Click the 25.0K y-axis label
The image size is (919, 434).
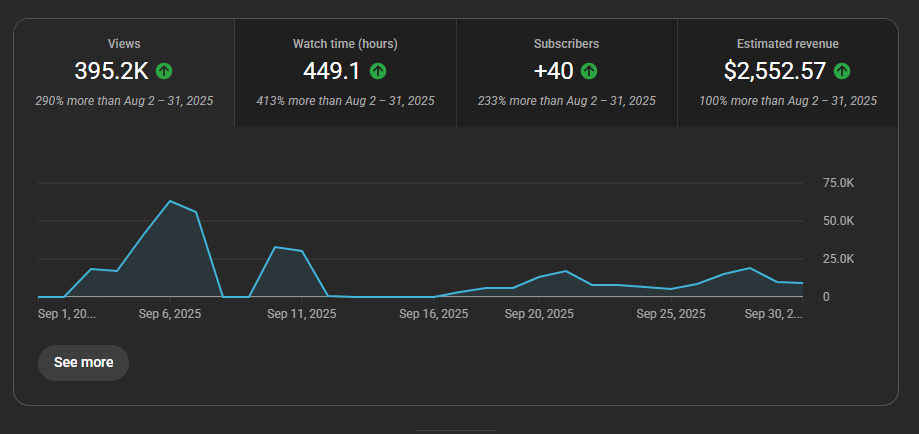pos(838,259)
